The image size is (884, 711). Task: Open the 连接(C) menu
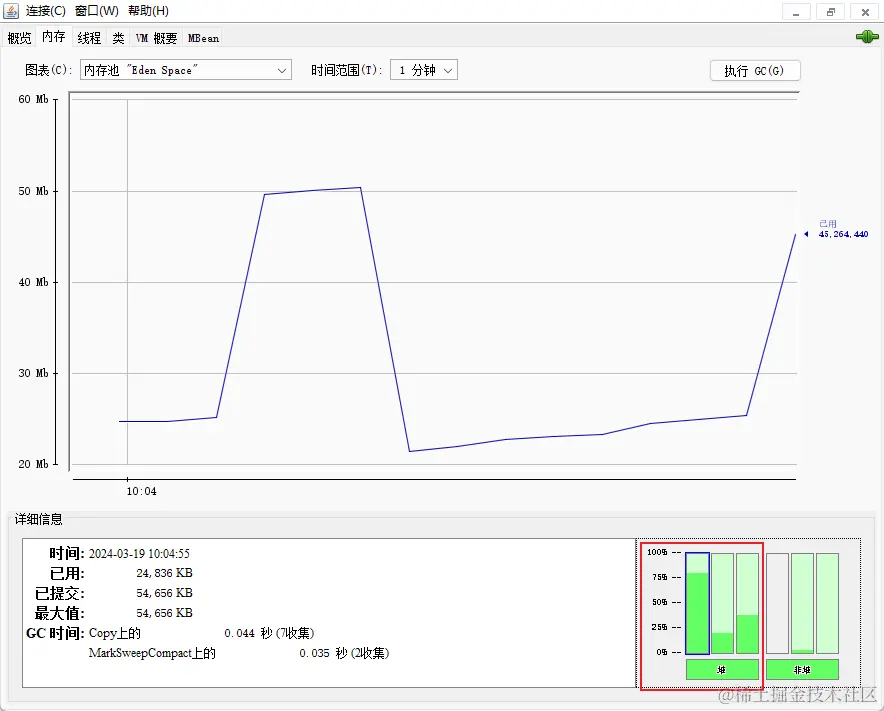point(45,11)
